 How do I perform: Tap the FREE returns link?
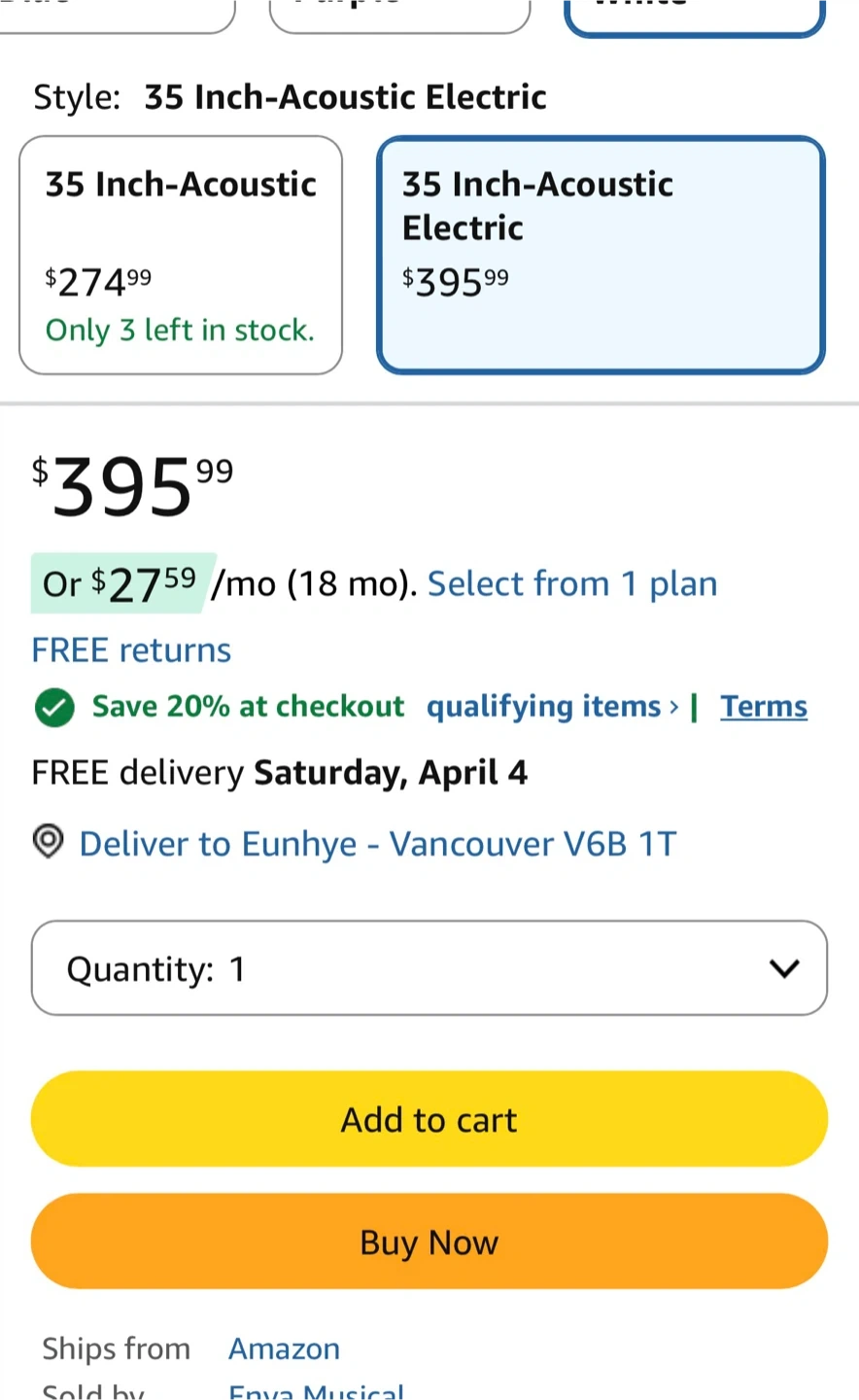(x=131, y=650)
